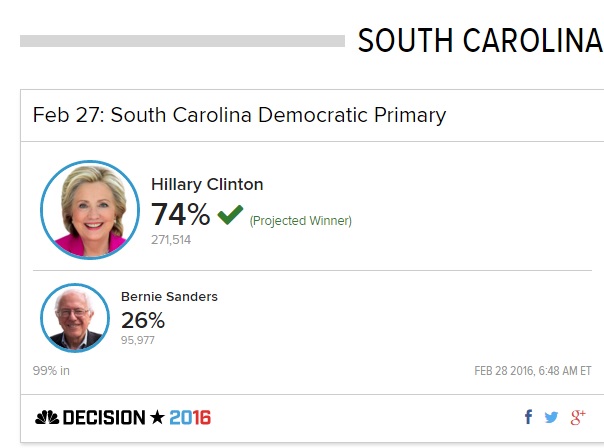Click the gray header bar
The height and width of the screenshot is (448, 604).
(x=182, y=41)
